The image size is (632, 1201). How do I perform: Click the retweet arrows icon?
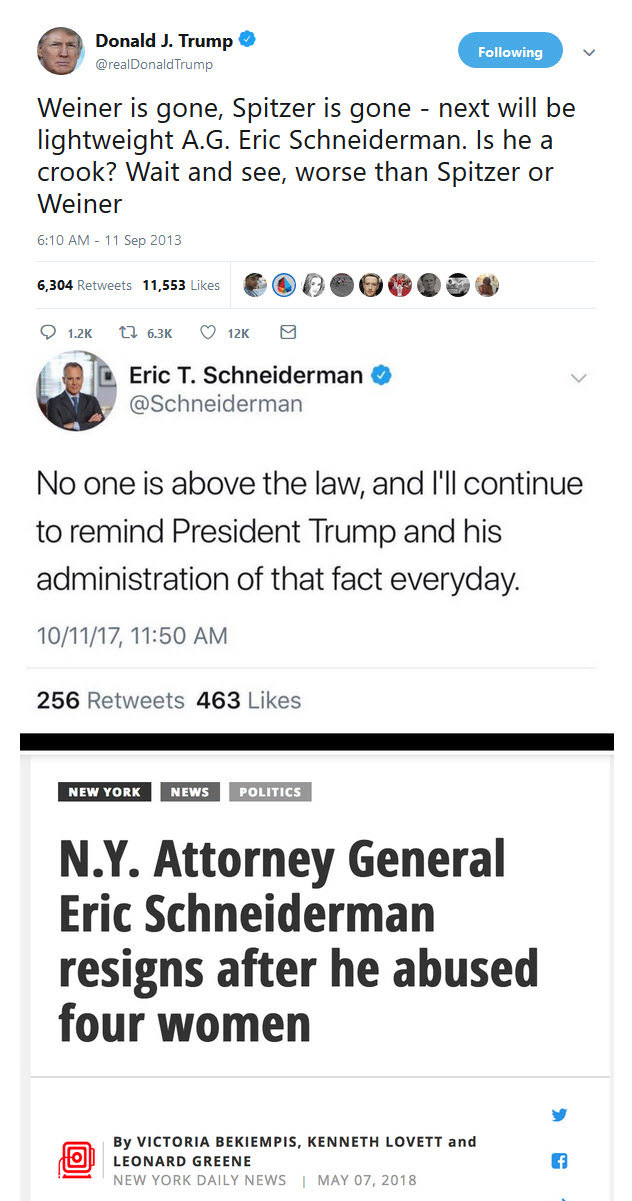[x=128, y=332]
